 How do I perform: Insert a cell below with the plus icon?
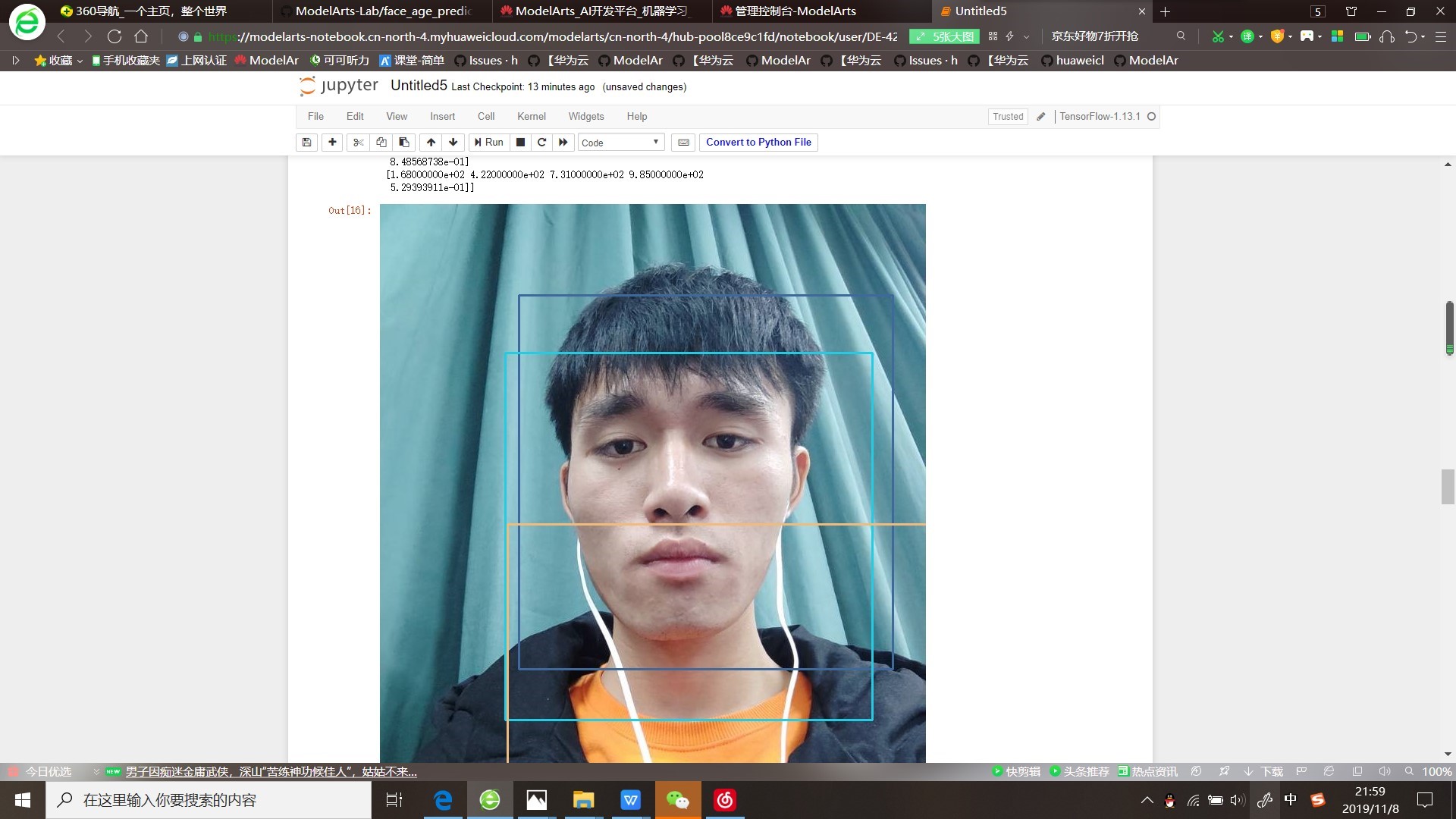[x=332, y=142]
